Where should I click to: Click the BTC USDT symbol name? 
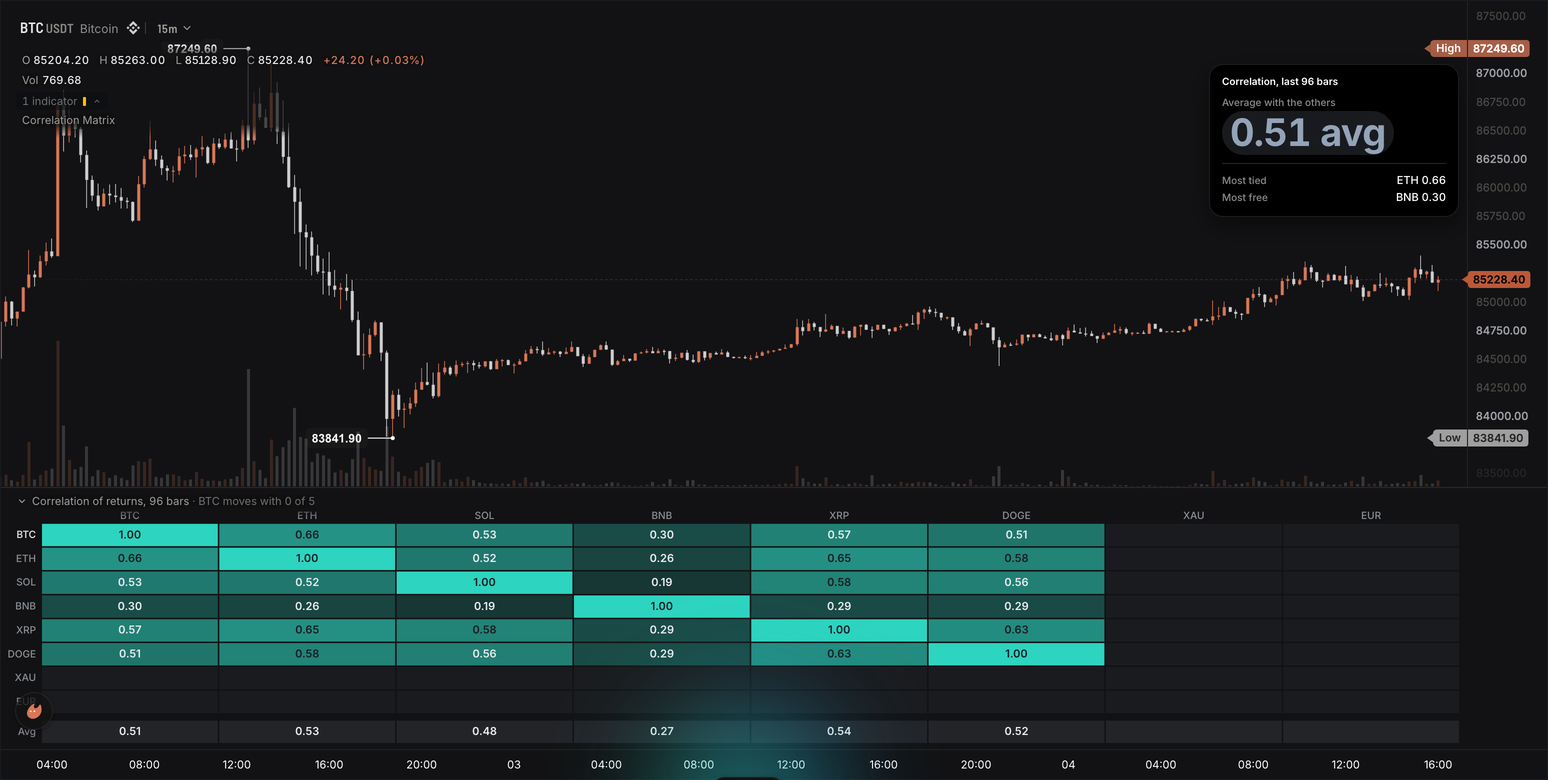(x=47, y=28)
